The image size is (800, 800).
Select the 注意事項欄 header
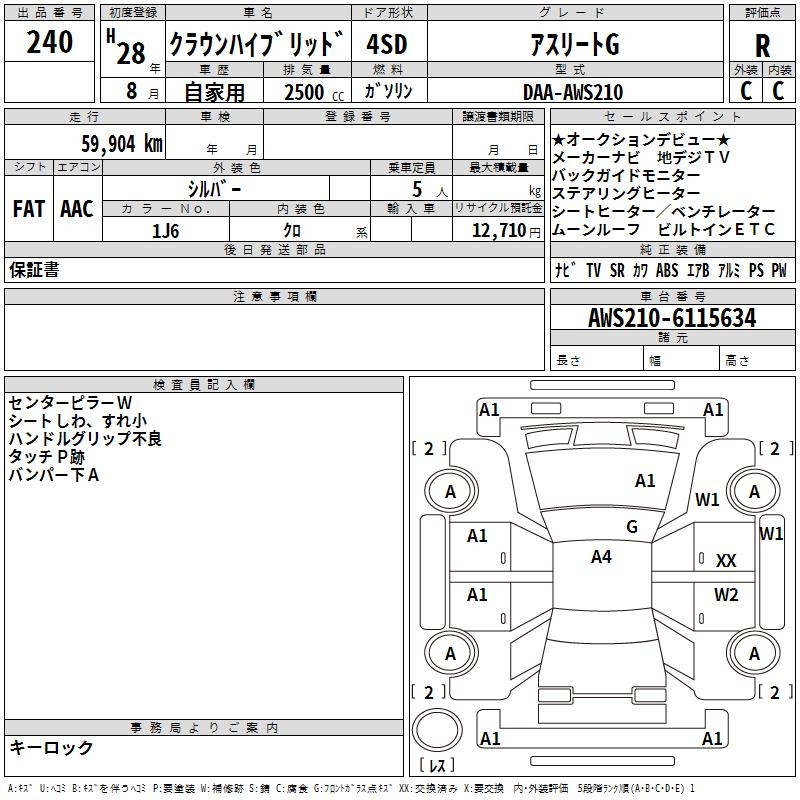274,296
